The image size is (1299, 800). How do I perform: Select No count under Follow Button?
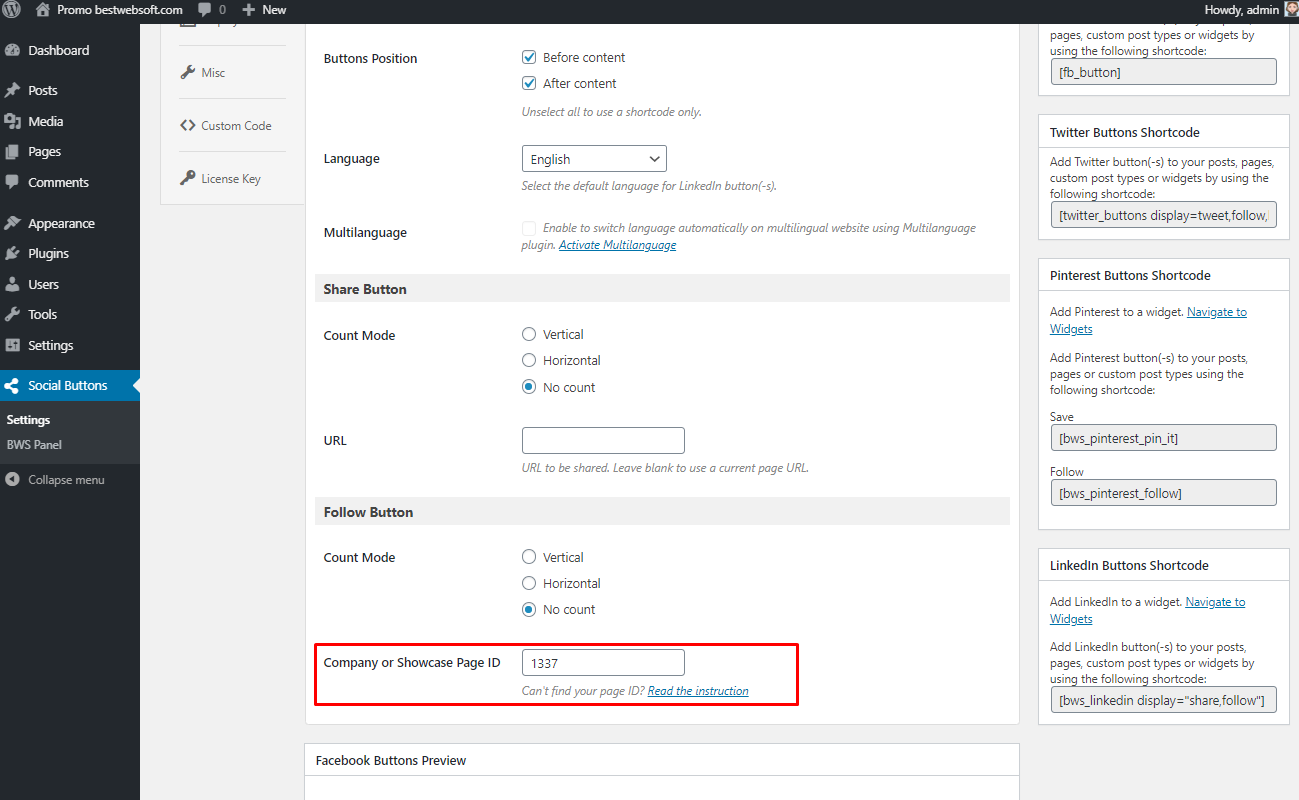click(529, 609)
